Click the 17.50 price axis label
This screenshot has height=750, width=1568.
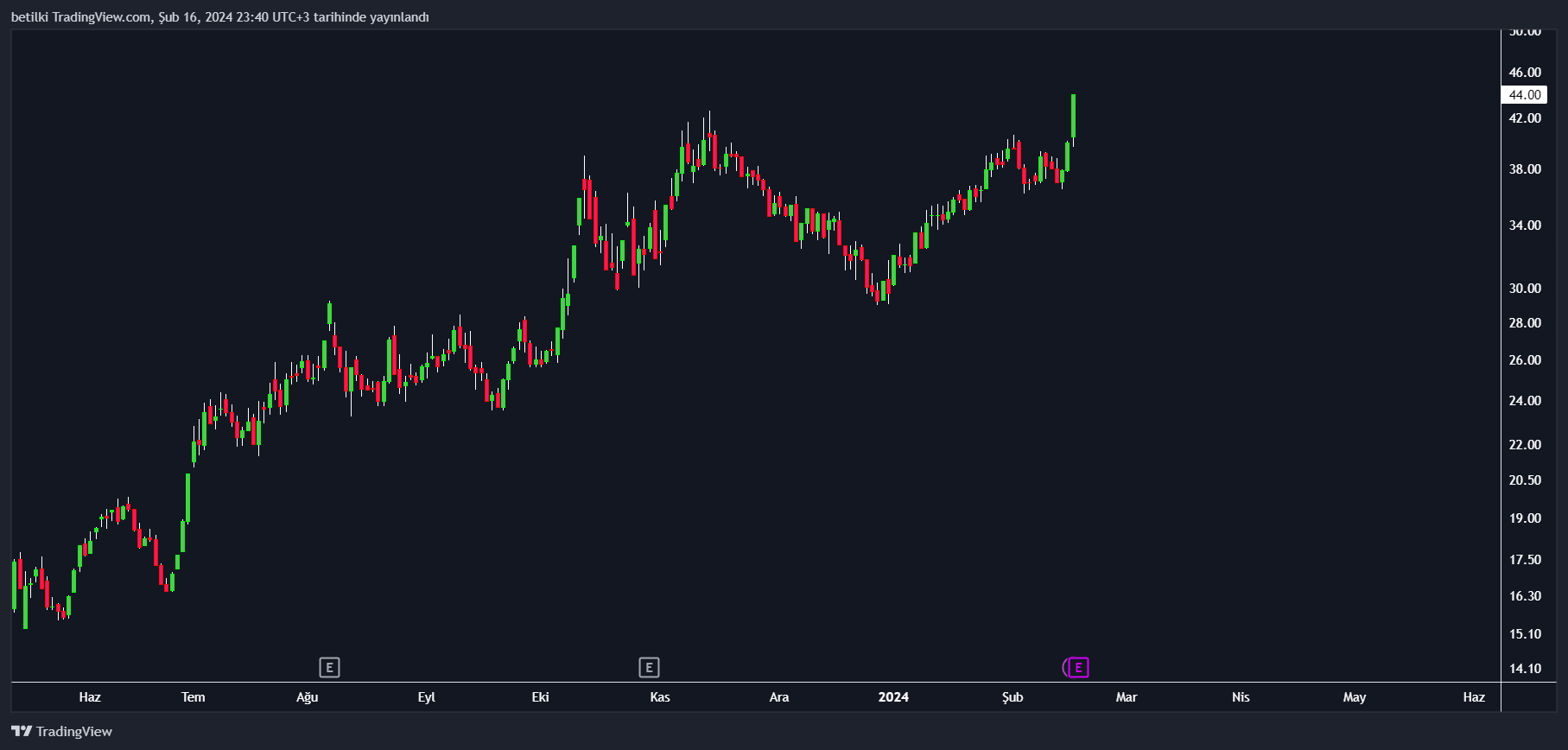(x=1525, y=560)
